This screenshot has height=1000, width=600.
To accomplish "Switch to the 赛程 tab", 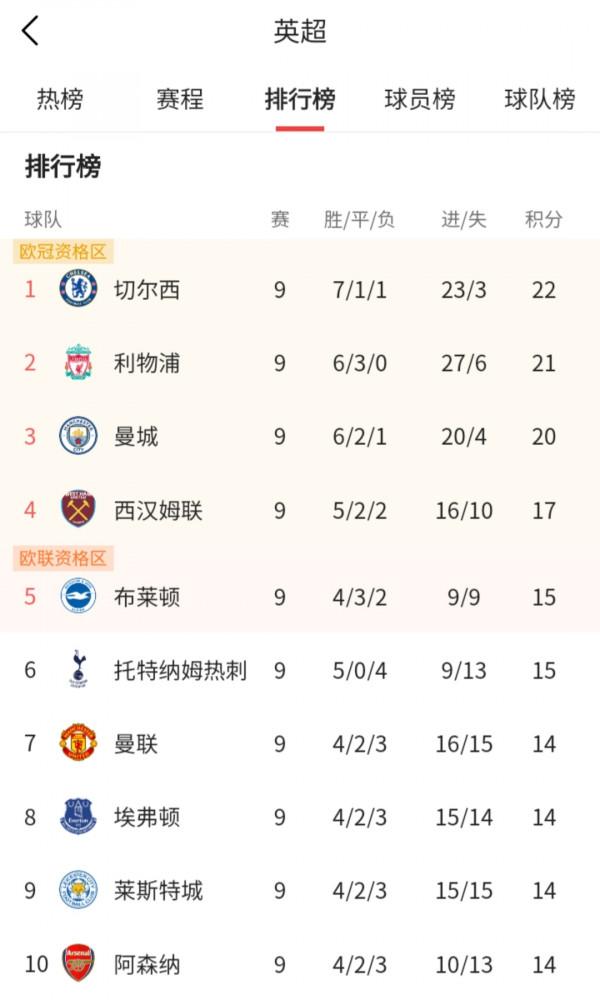I will tap(180, 99).
